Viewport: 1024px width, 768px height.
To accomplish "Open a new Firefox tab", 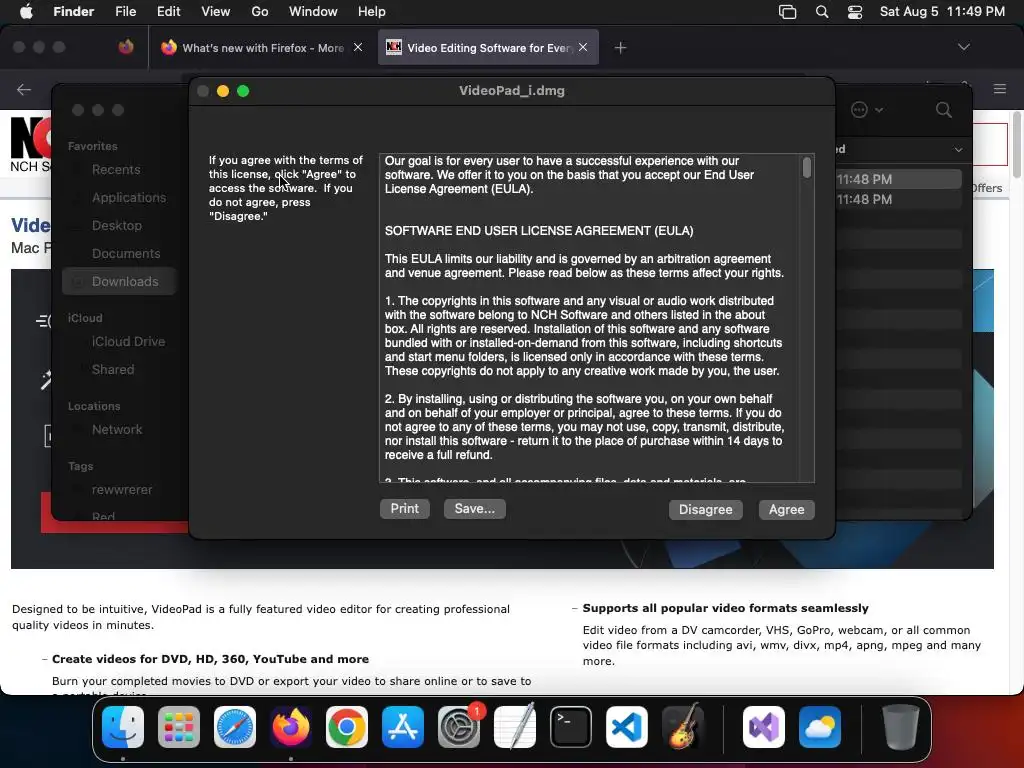I will [x=620, y=48].
